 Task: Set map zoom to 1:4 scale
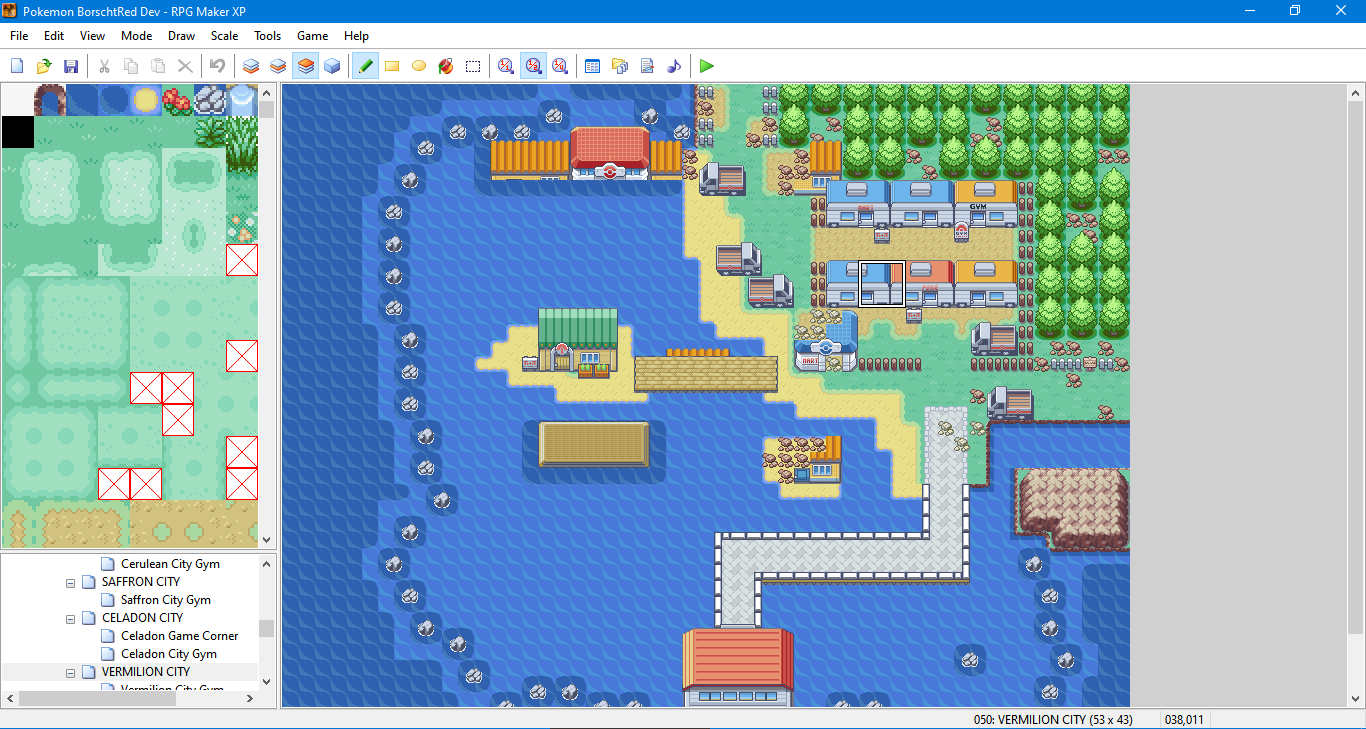[560, 66]
